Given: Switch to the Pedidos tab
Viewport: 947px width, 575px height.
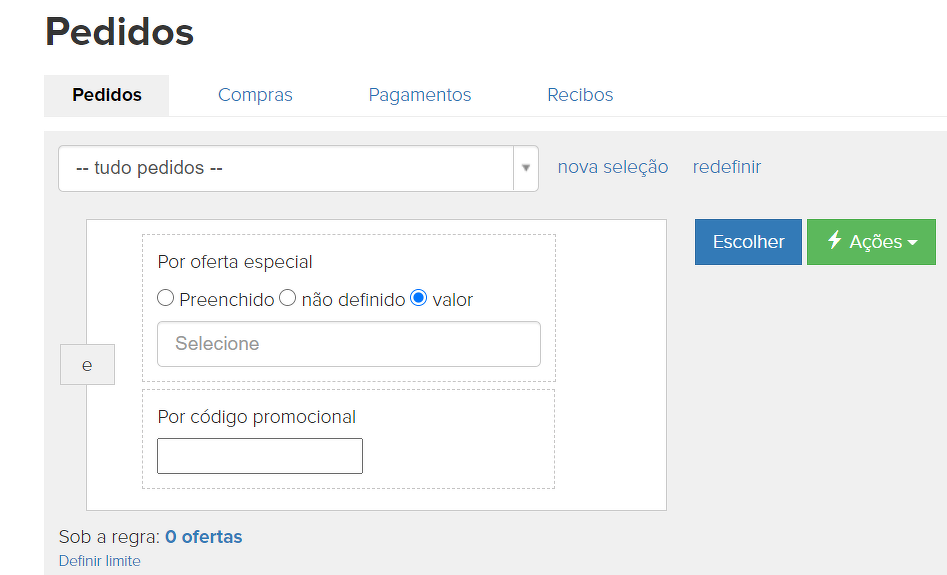Looking at the screenshot, I should [107, 95].
